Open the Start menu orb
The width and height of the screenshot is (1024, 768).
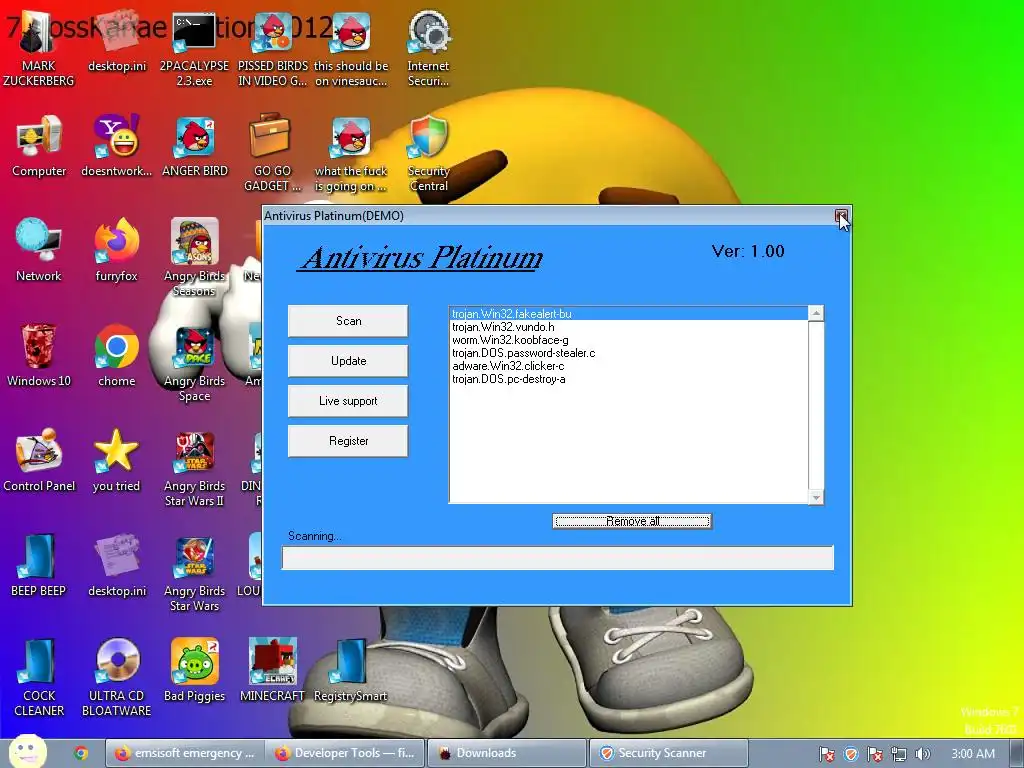point(27,752)
